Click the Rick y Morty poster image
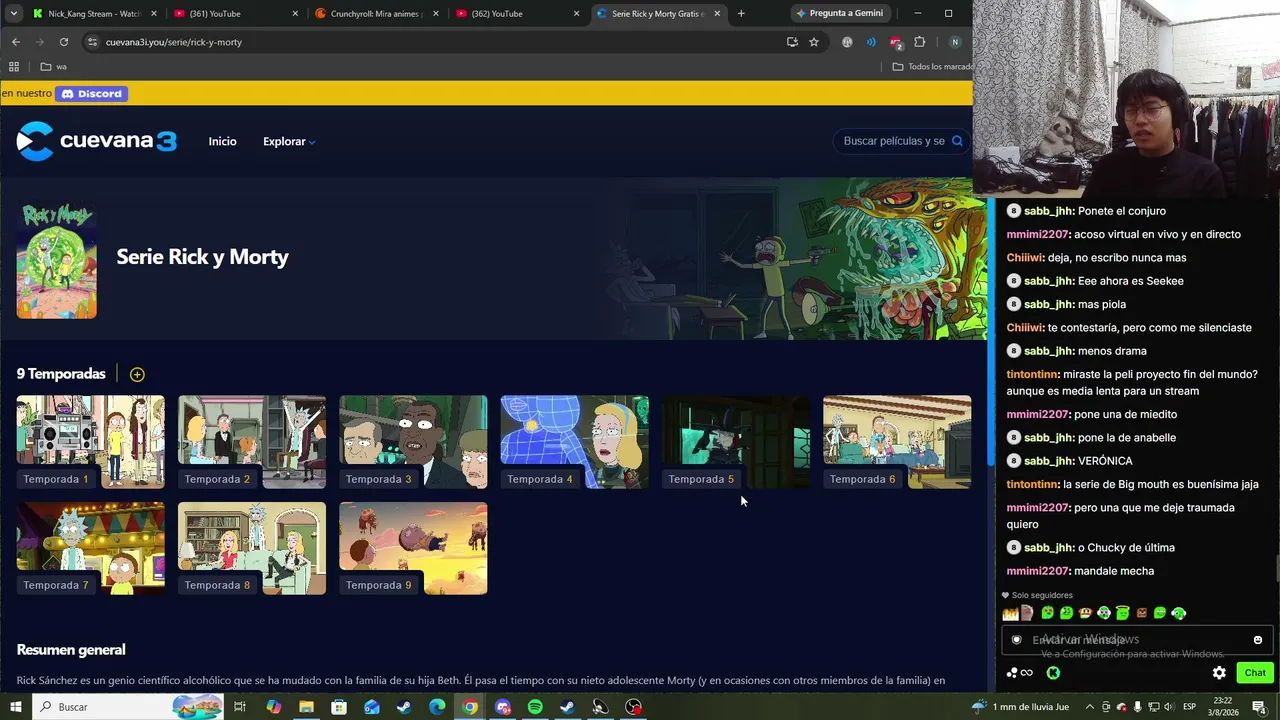Image resolution: width=1280 pixels, height=720 pixels. 57,261
